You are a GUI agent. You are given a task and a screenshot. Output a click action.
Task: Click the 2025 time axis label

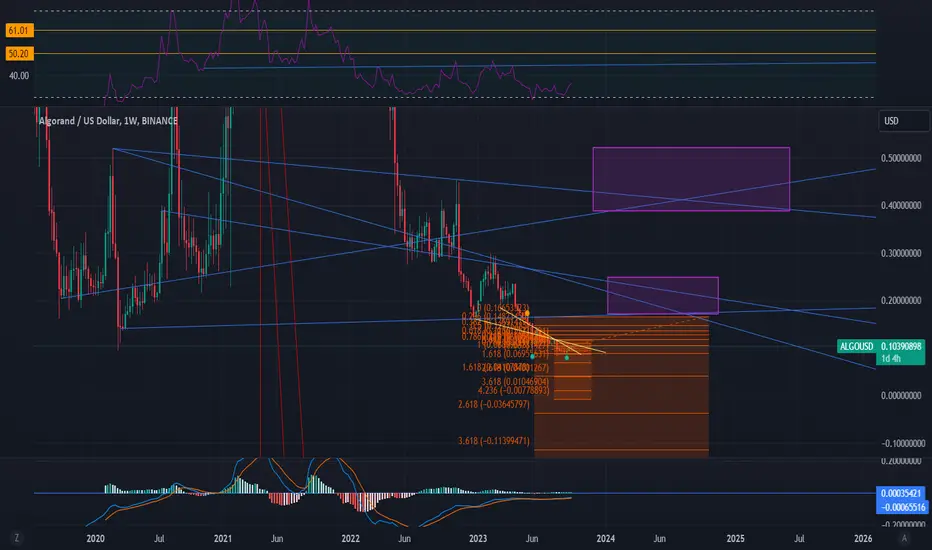pyautogui.click(x=735, y=538)
